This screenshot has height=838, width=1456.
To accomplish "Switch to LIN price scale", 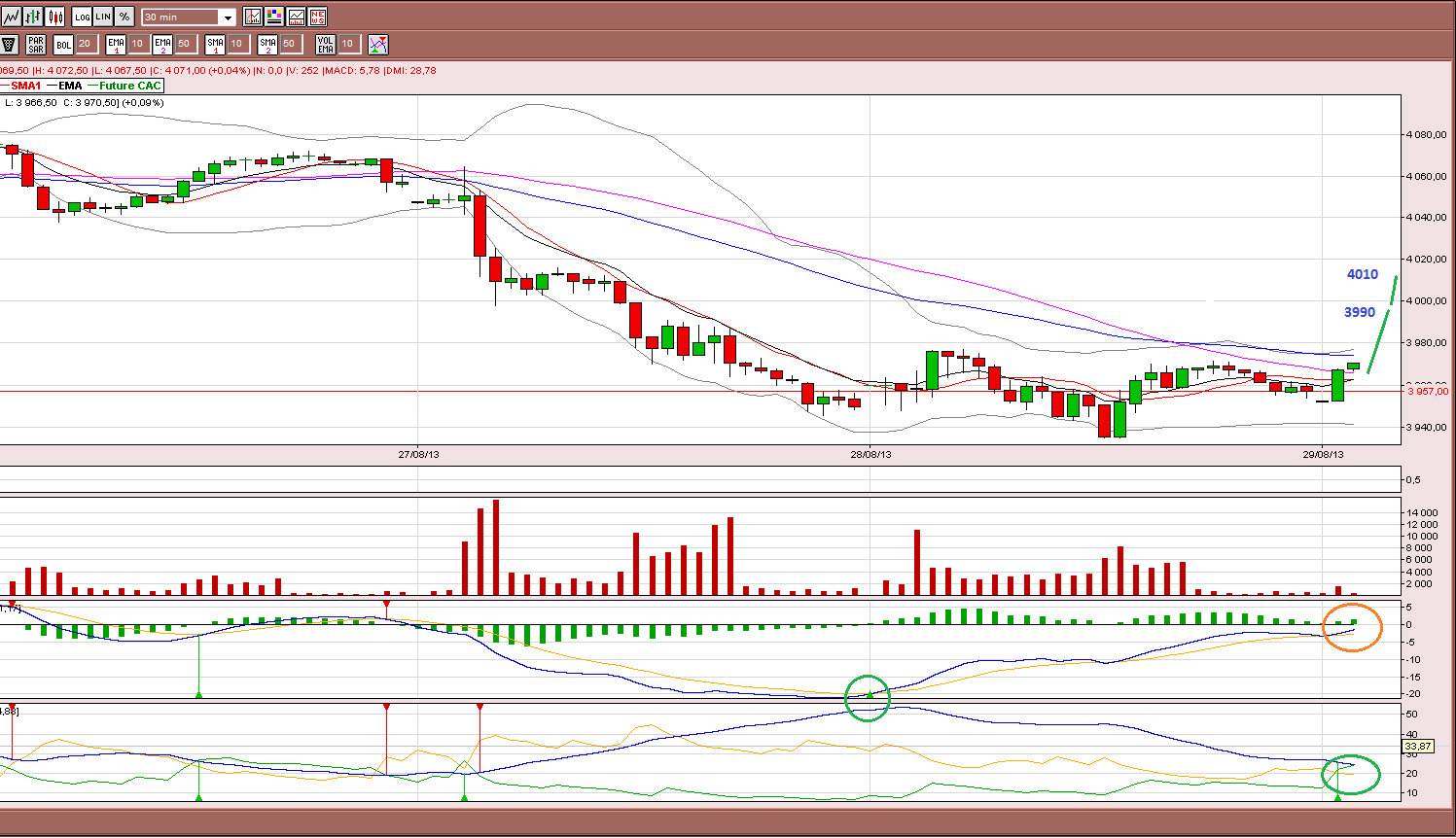I will tap(103, 17).
